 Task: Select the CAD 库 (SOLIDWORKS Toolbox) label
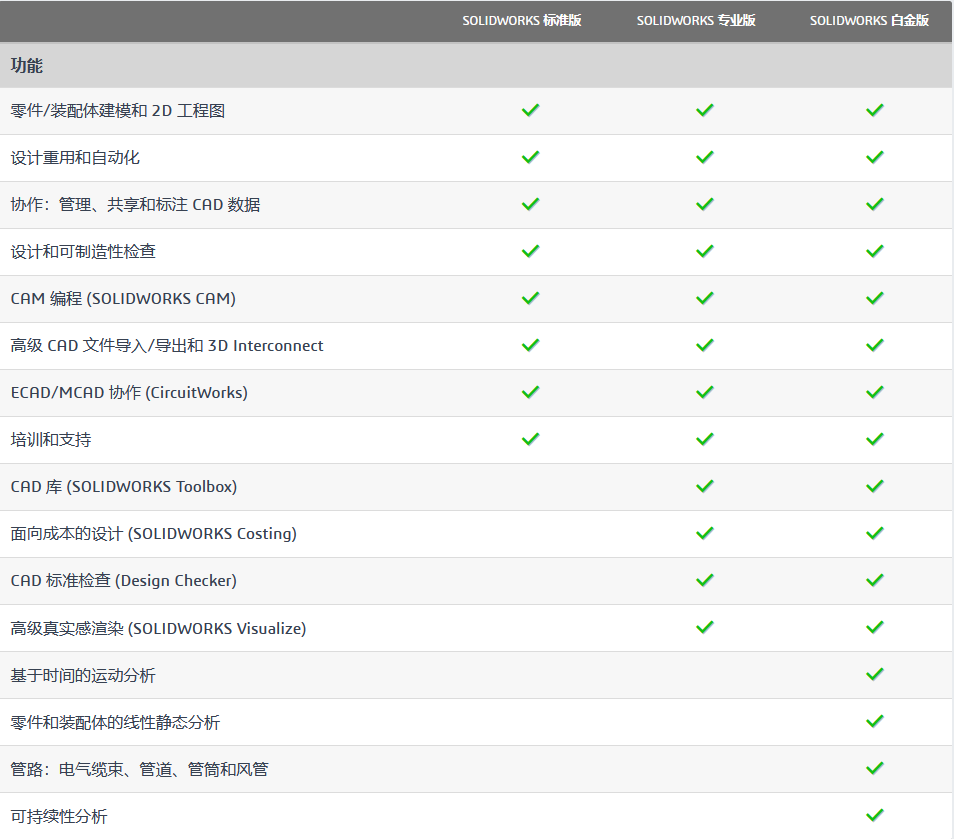(x=124, y=487)
